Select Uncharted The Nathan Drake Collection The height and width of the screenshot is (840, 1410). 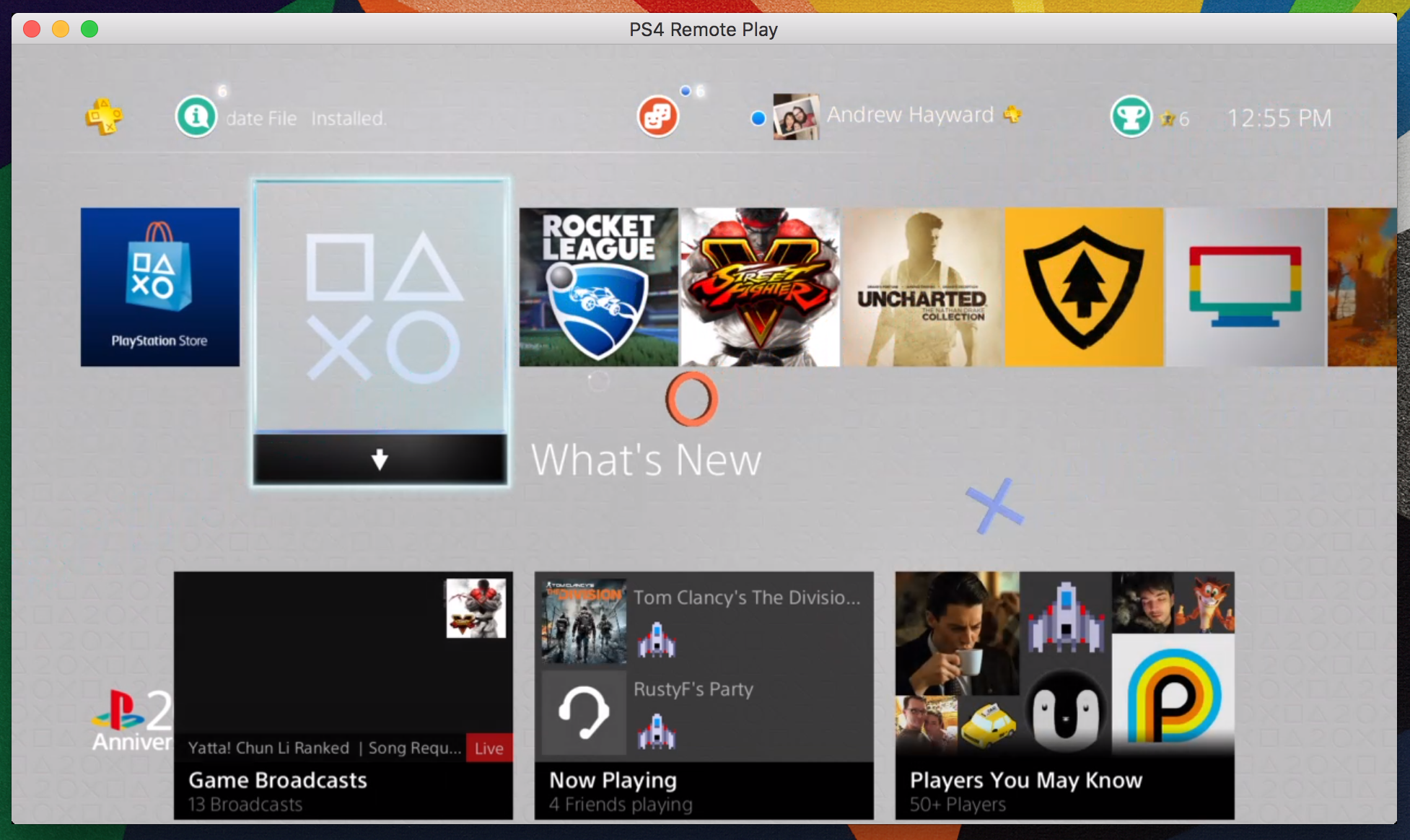(x=920, y=285)
